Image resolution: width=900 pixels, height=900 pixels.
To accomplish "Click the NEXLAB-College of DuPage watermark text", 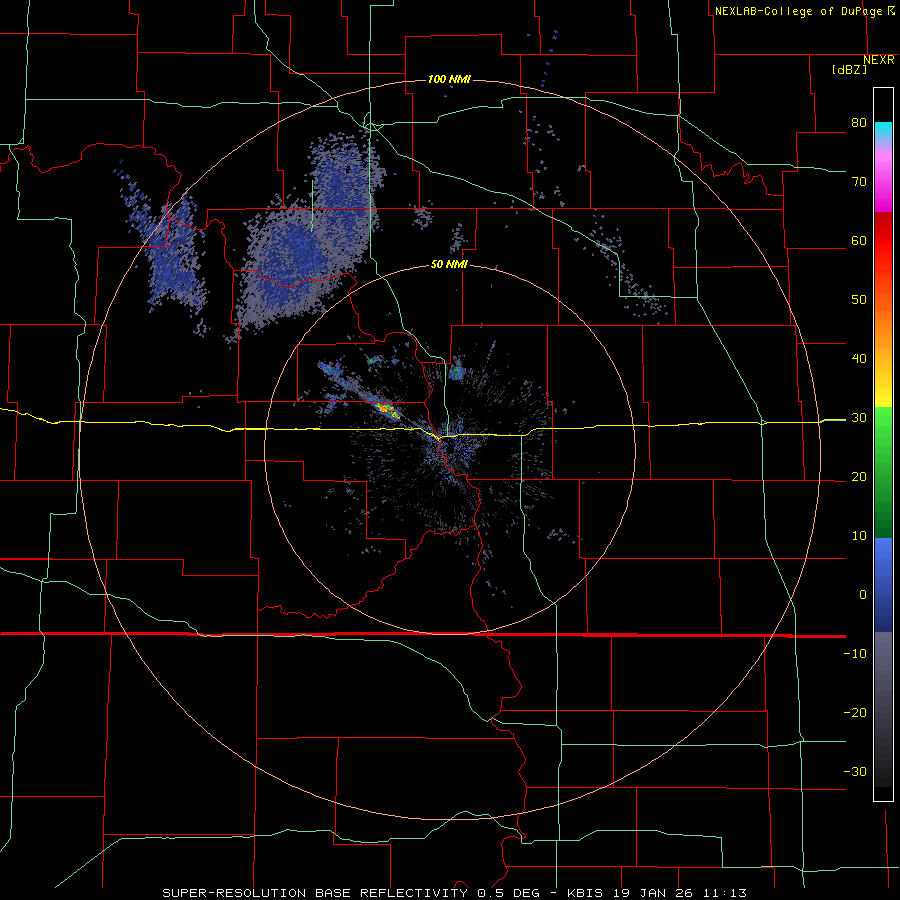I will (800, 11).
